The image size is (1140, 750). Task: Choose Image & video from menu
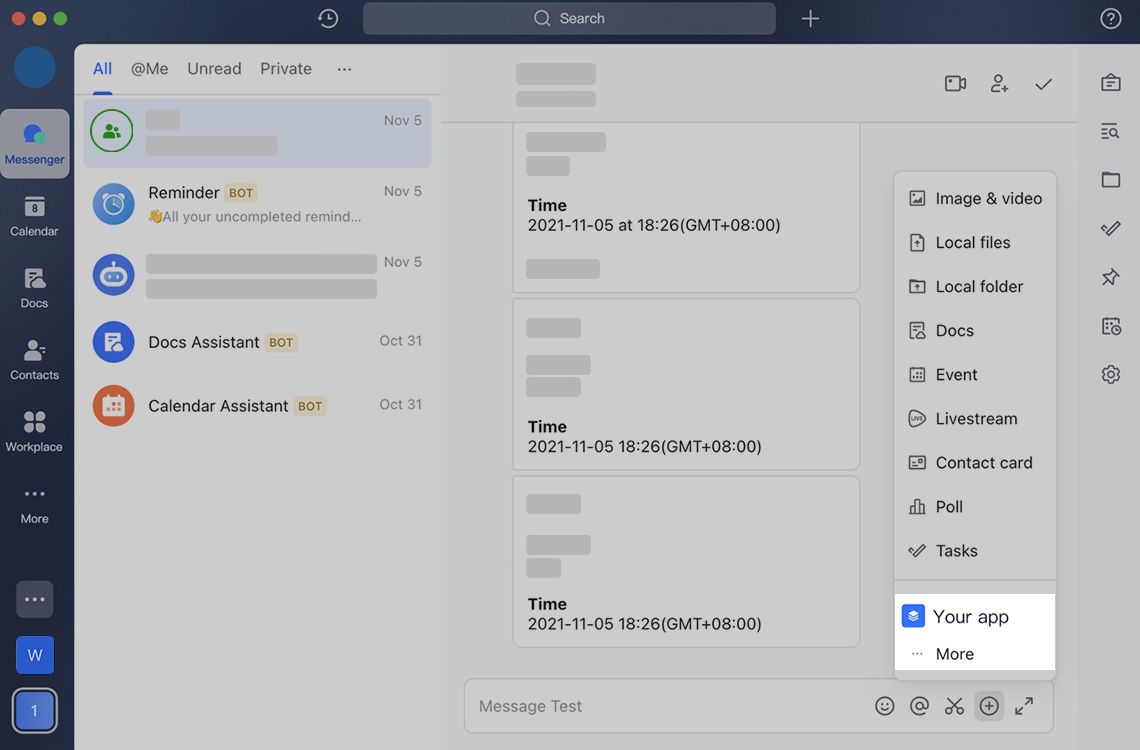(x=975, y=198)
